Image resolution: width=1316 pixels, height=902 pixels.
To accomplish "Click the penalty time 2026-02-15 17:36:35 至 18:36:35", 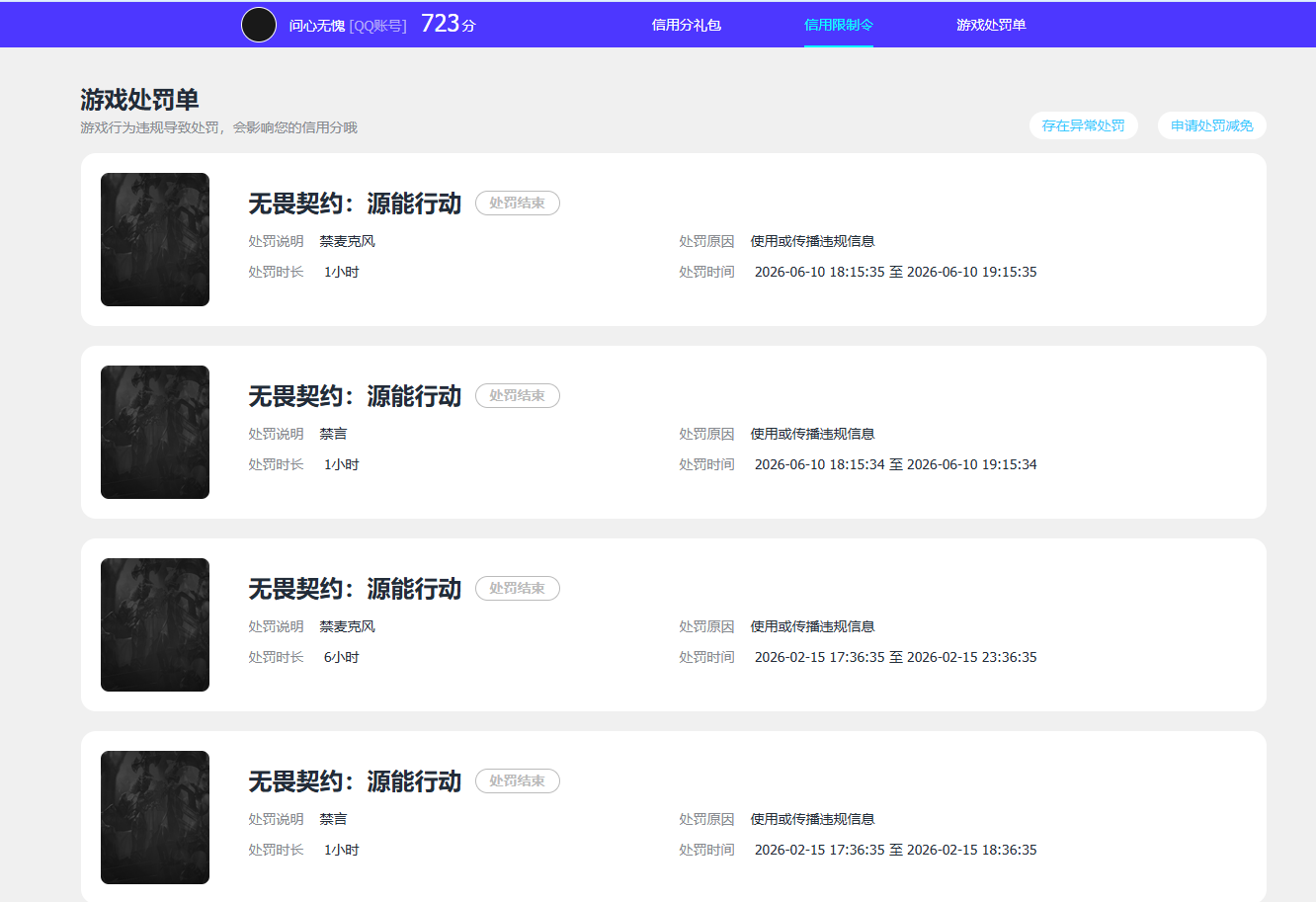I will [896, 850].
